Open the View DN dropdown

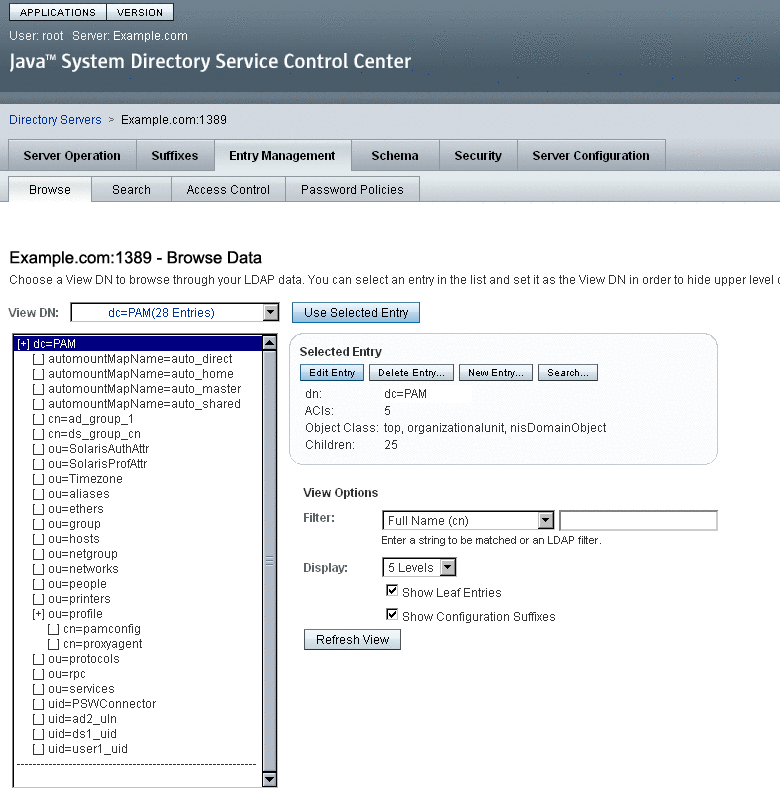(175, 312)
